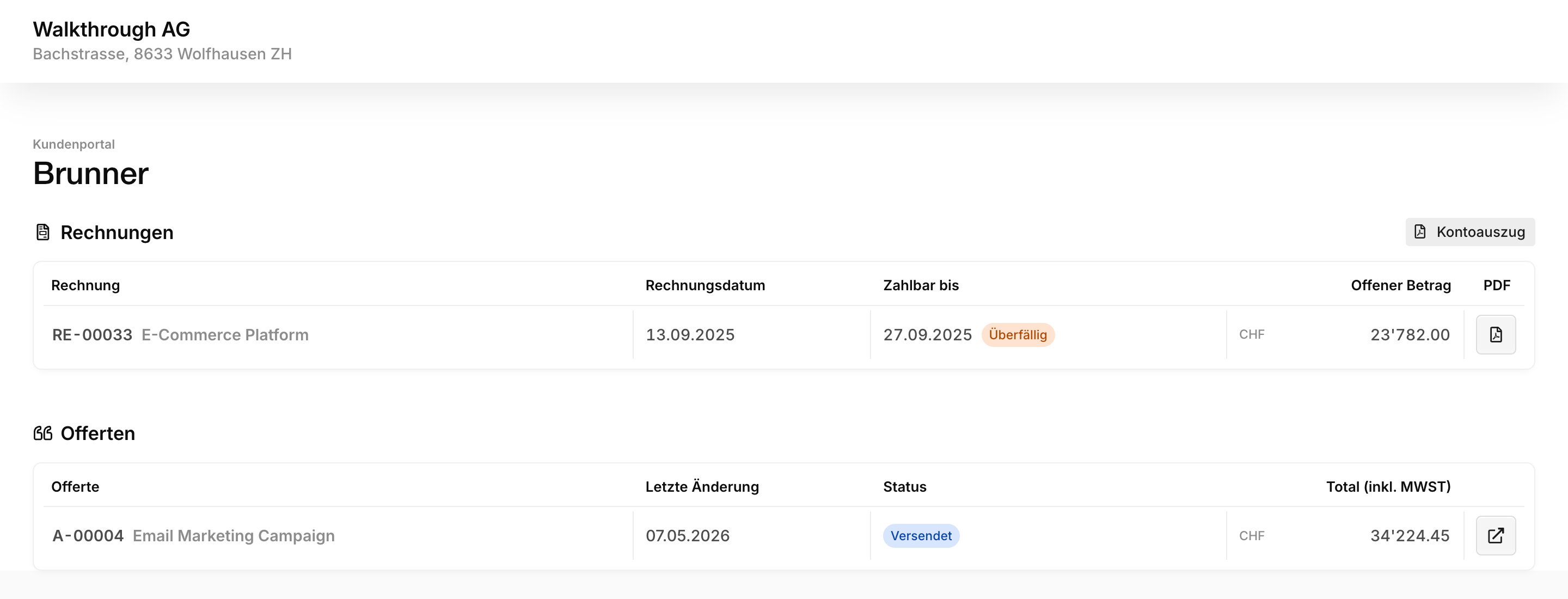
Task: Click the Zahlbar bis column header
Action: pos(921,285)
